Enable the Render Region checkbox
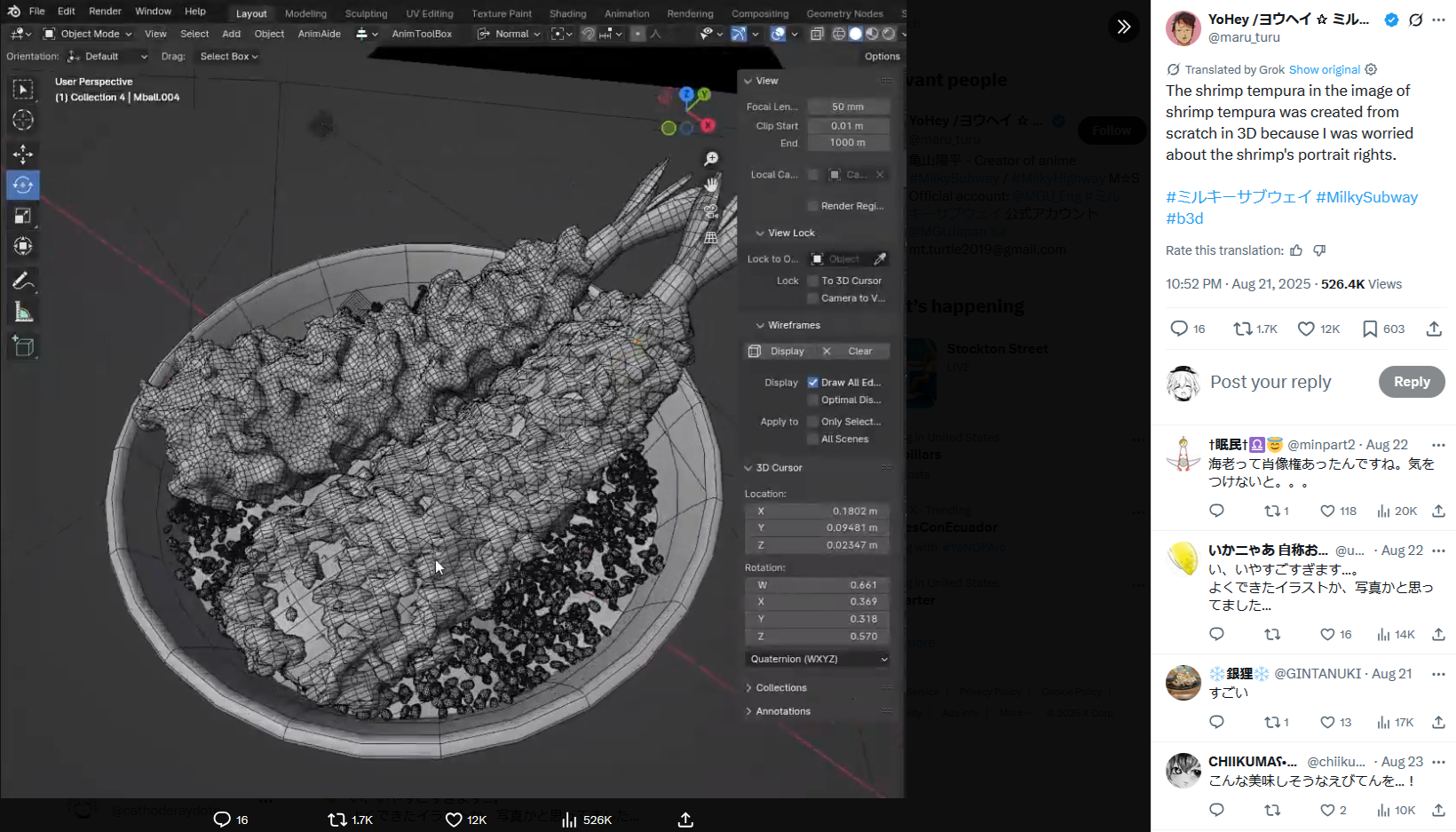Screen dimensions: 1456x832 click(812, 206)
